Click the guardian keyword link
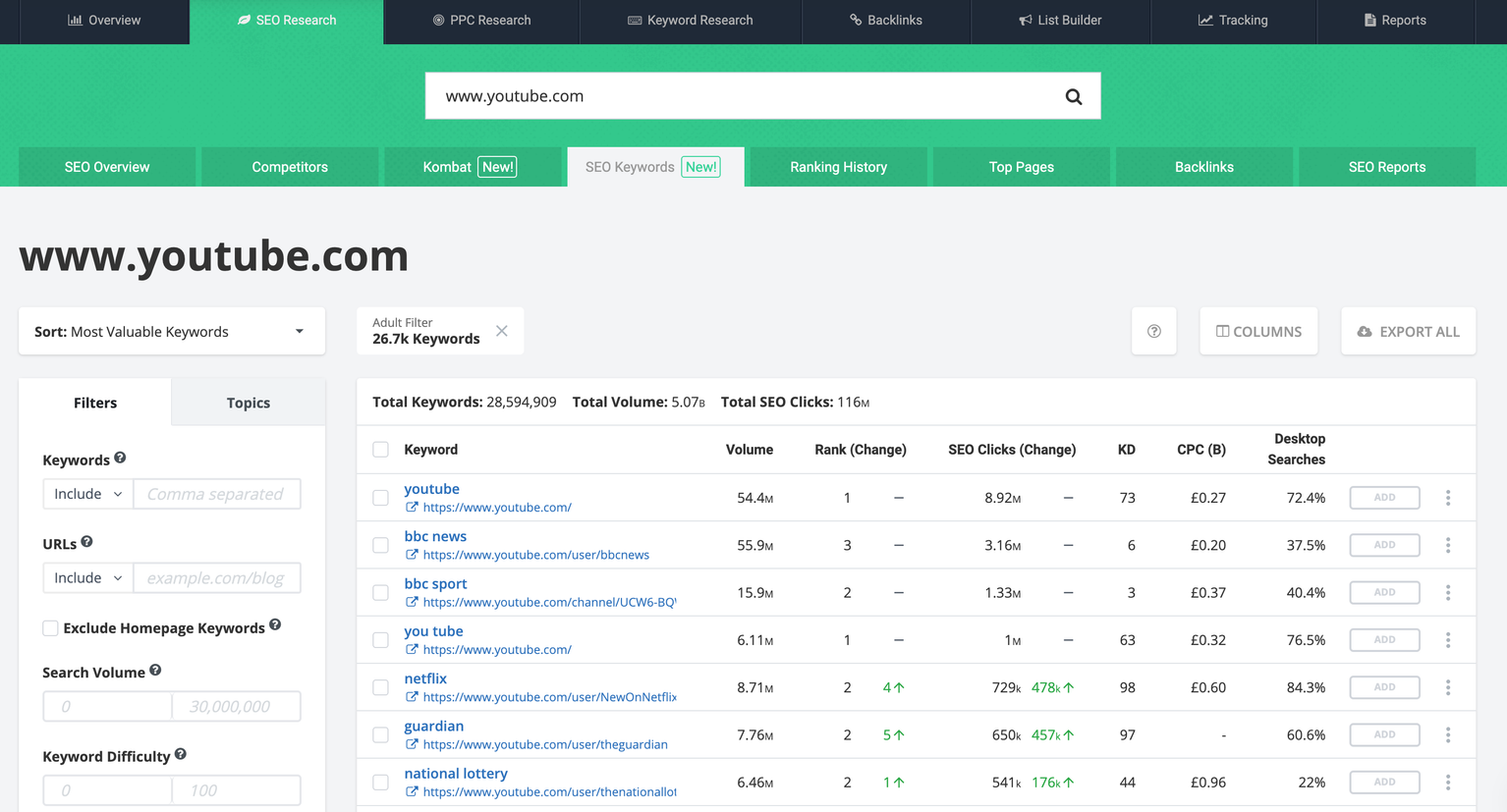The image size is (1507, 812). pos(433,726)
